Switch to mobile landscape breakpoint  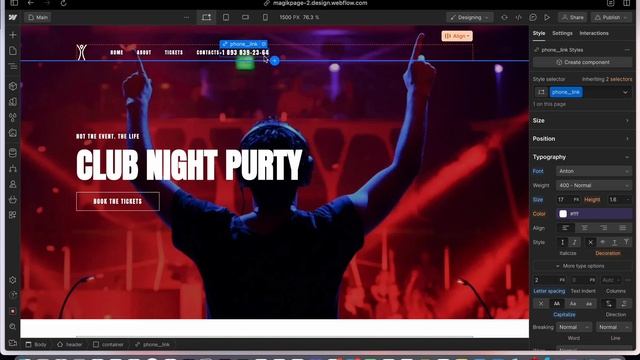point(245,17)
